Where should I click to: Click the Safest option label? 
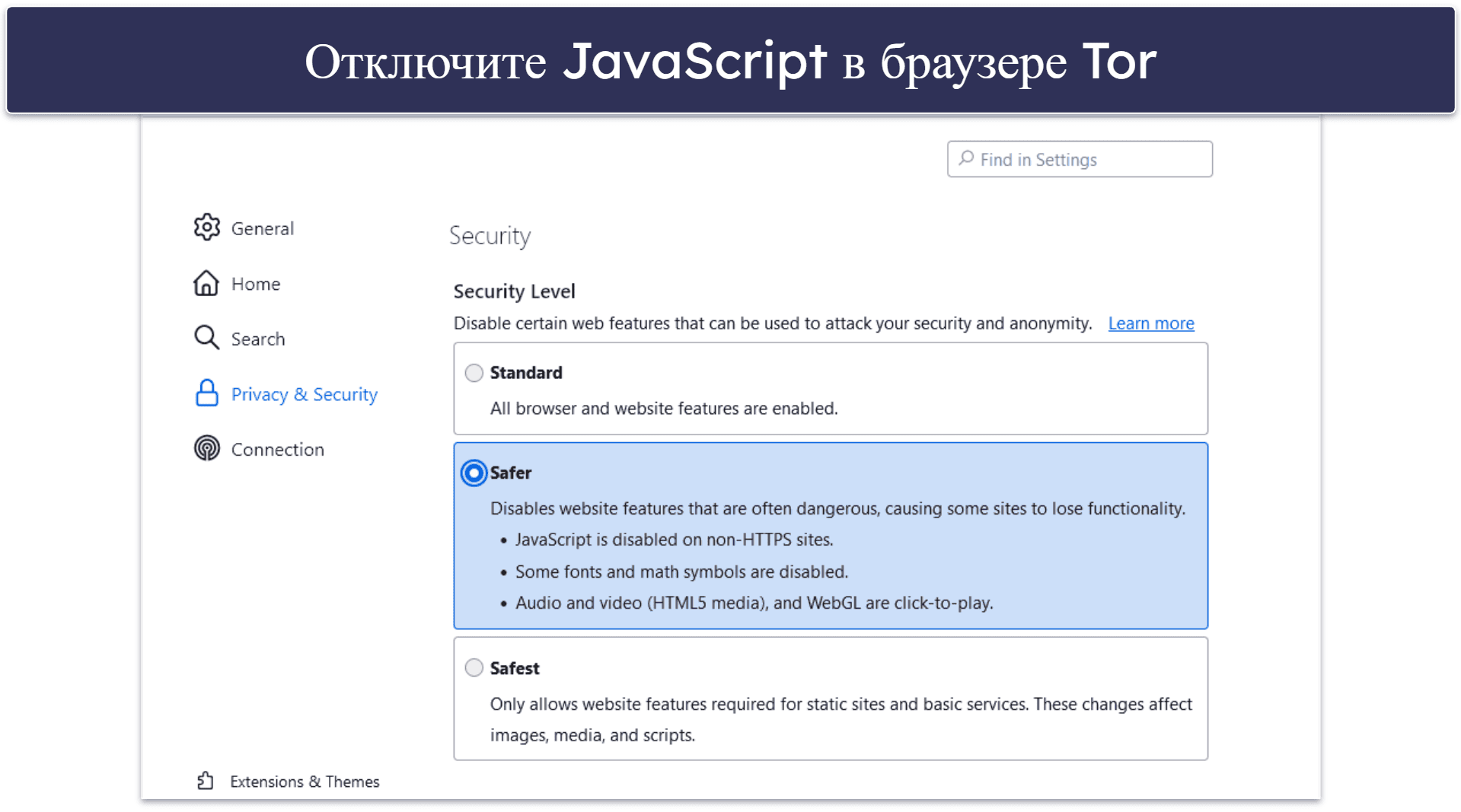tap(515, 668)
